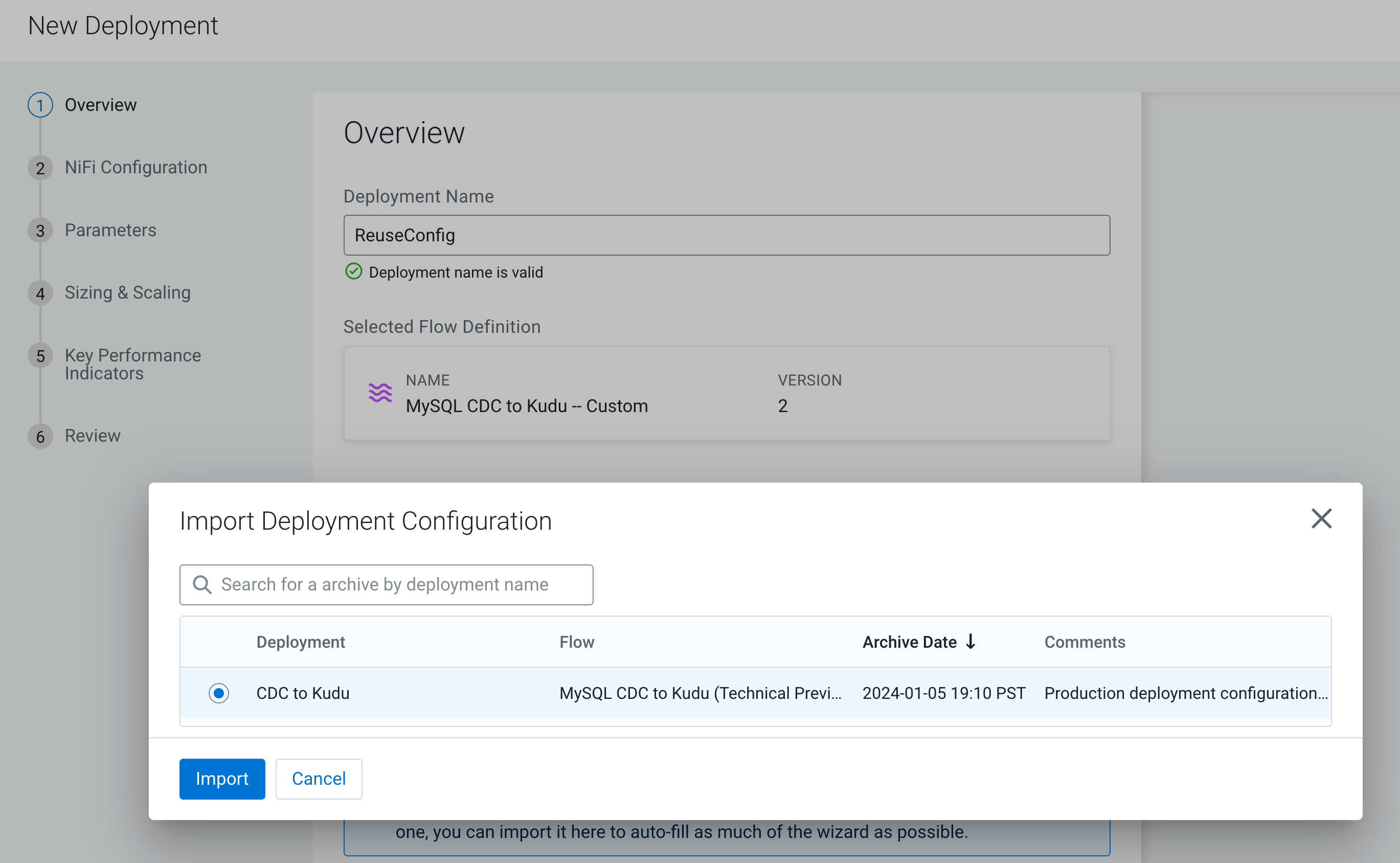Click the green deployment name valid checkmark

354,271
